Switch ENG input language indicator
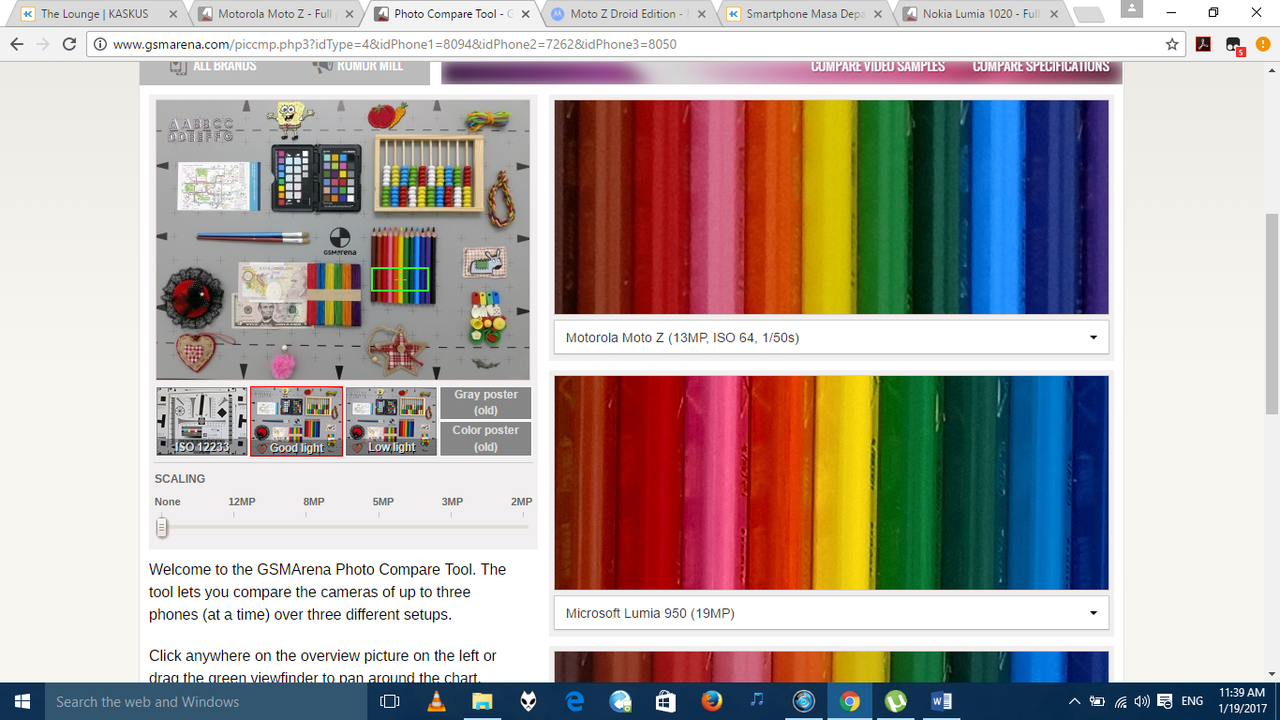1280x720 pixels. 1192,702
